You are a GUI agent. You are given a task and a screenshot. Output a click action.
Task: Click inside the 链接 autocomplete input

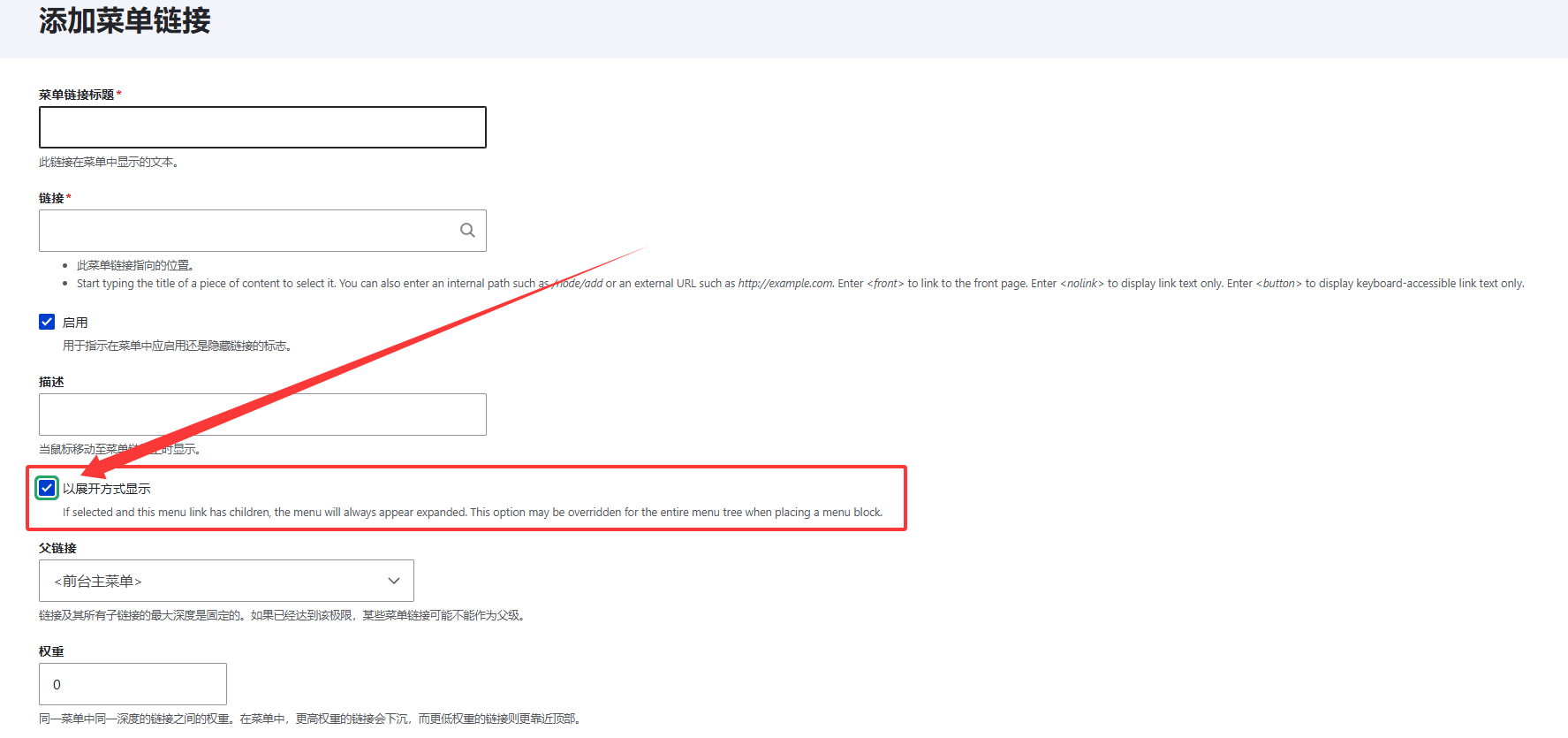[x=247, y=231]
